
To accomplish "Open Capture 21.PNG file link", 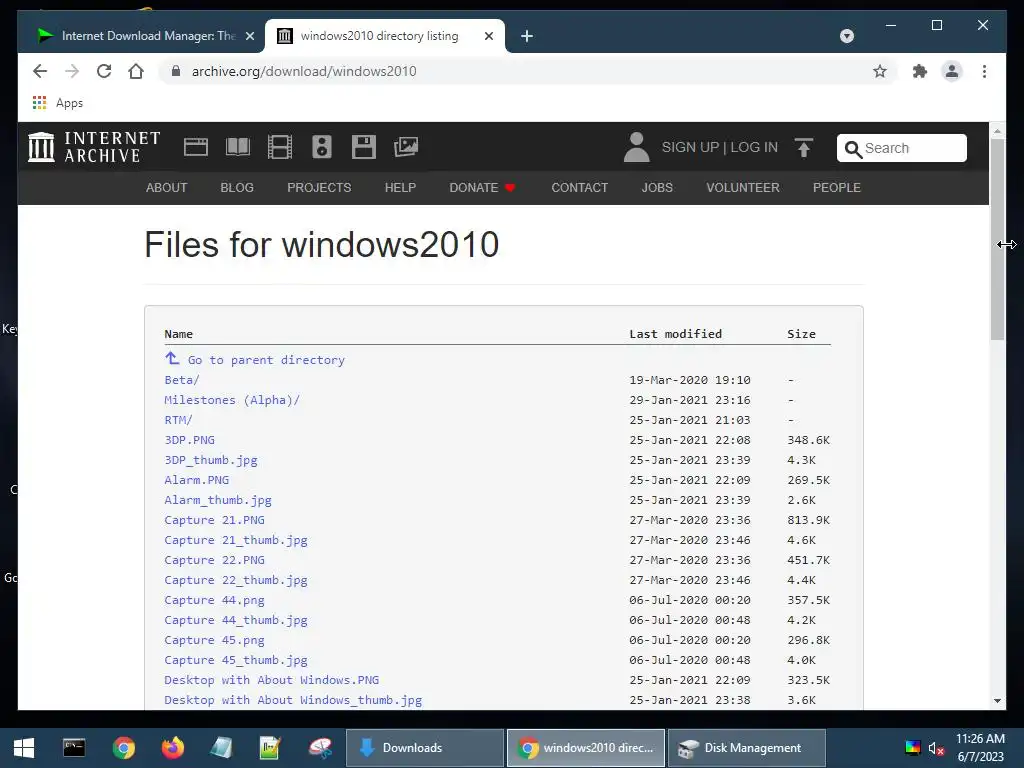I will (215, 520).
